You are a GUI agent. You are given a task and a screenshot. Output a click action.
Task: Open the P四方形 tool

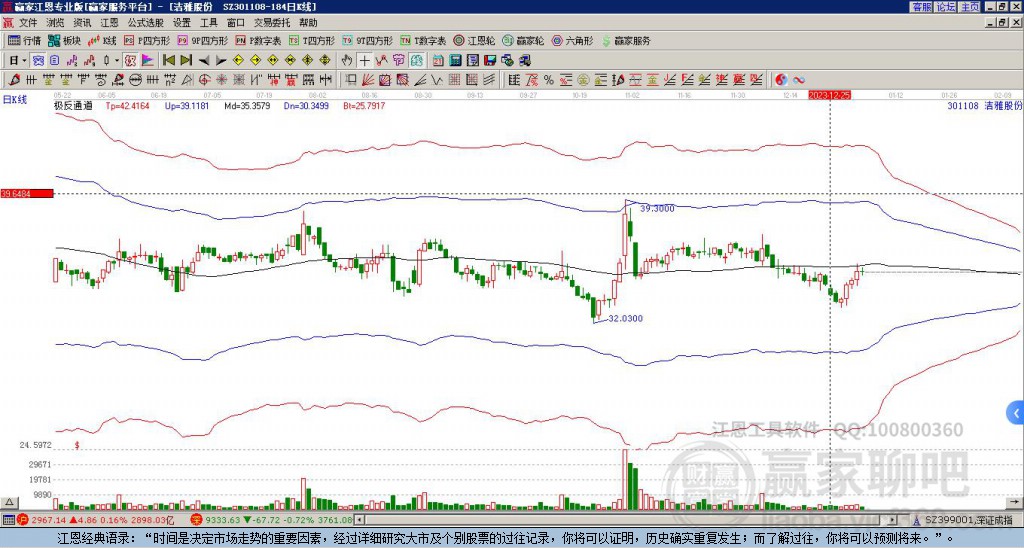[x=148, y=40]
